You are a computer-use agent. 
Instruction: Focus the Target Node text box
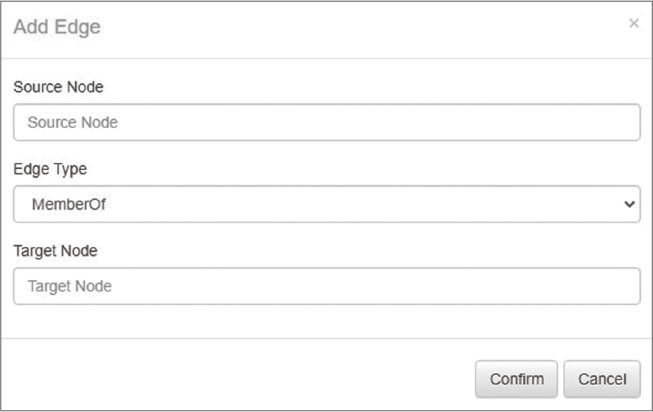[x=326, y=286]
